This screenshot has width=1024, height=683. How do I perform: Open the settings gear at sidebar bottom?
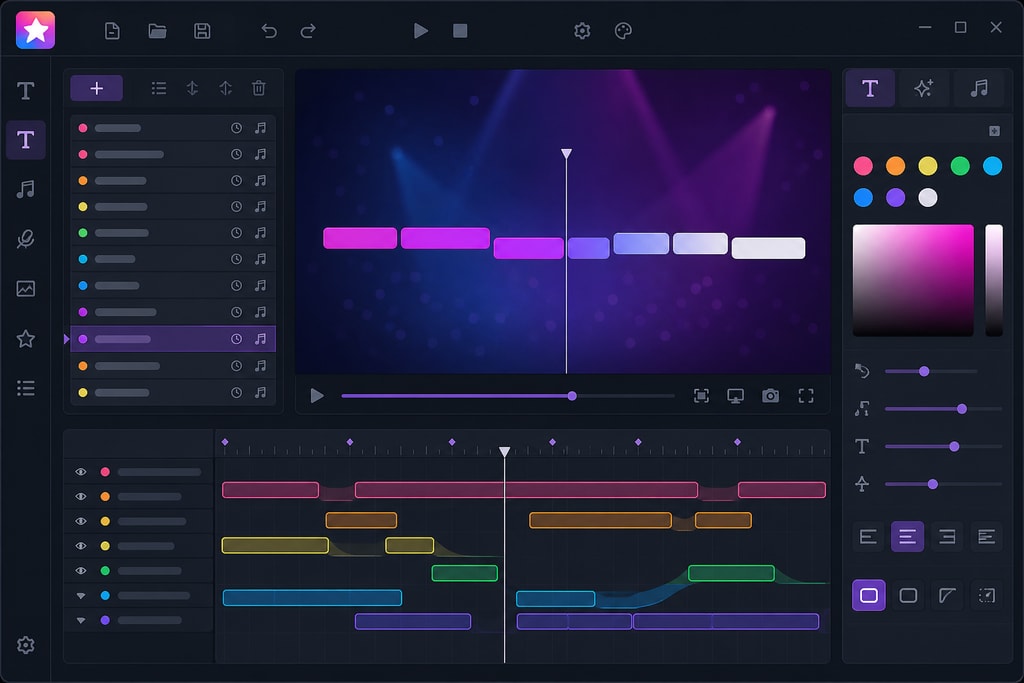(26, 645)
